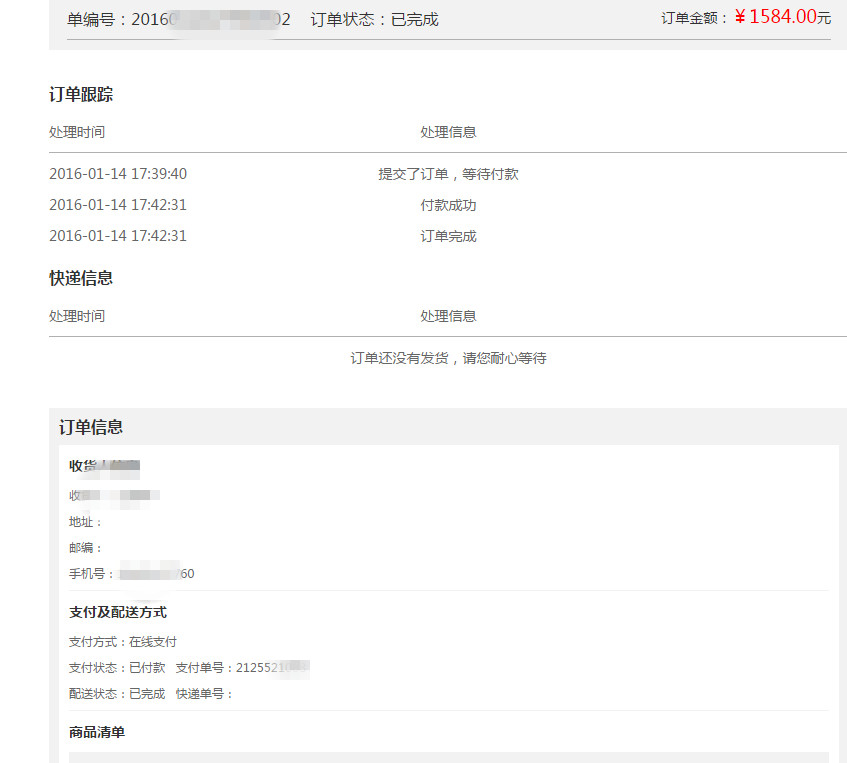Click the timestamp 2016-01-14 17:39:40

click(x=118, y=174)
